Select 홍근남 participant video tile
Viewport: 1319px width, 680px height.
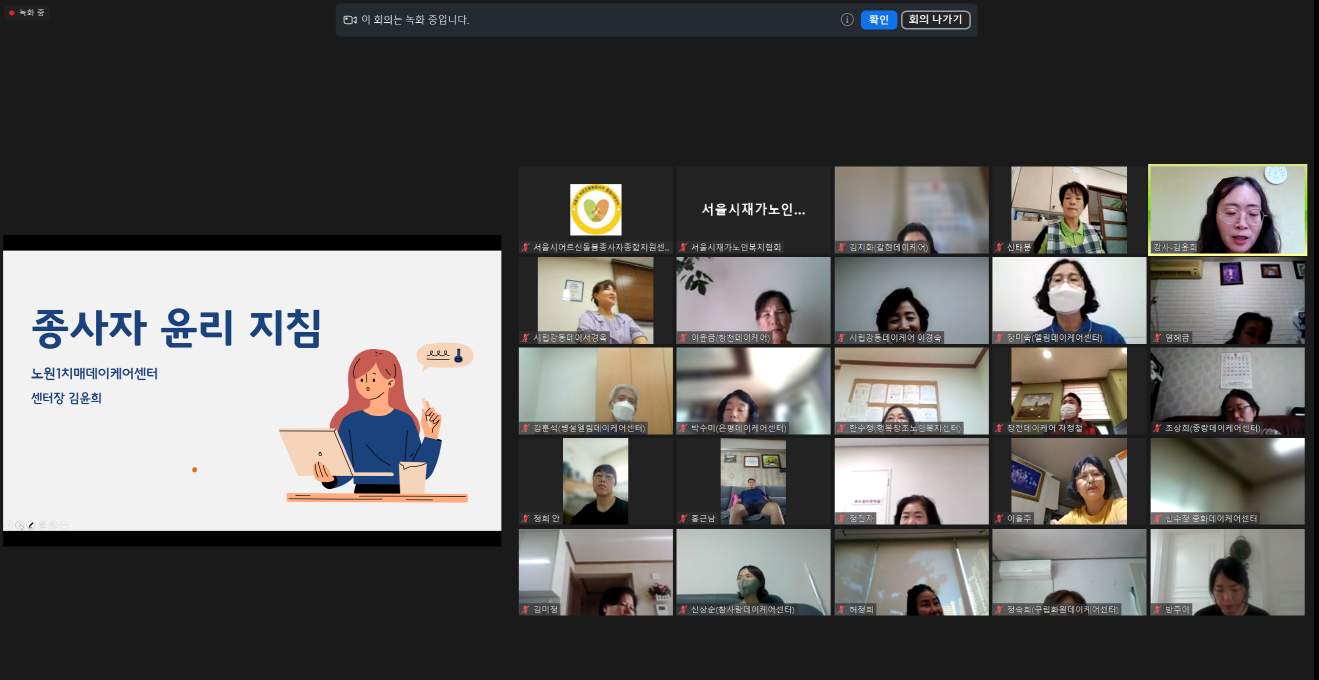pos(753,482)
